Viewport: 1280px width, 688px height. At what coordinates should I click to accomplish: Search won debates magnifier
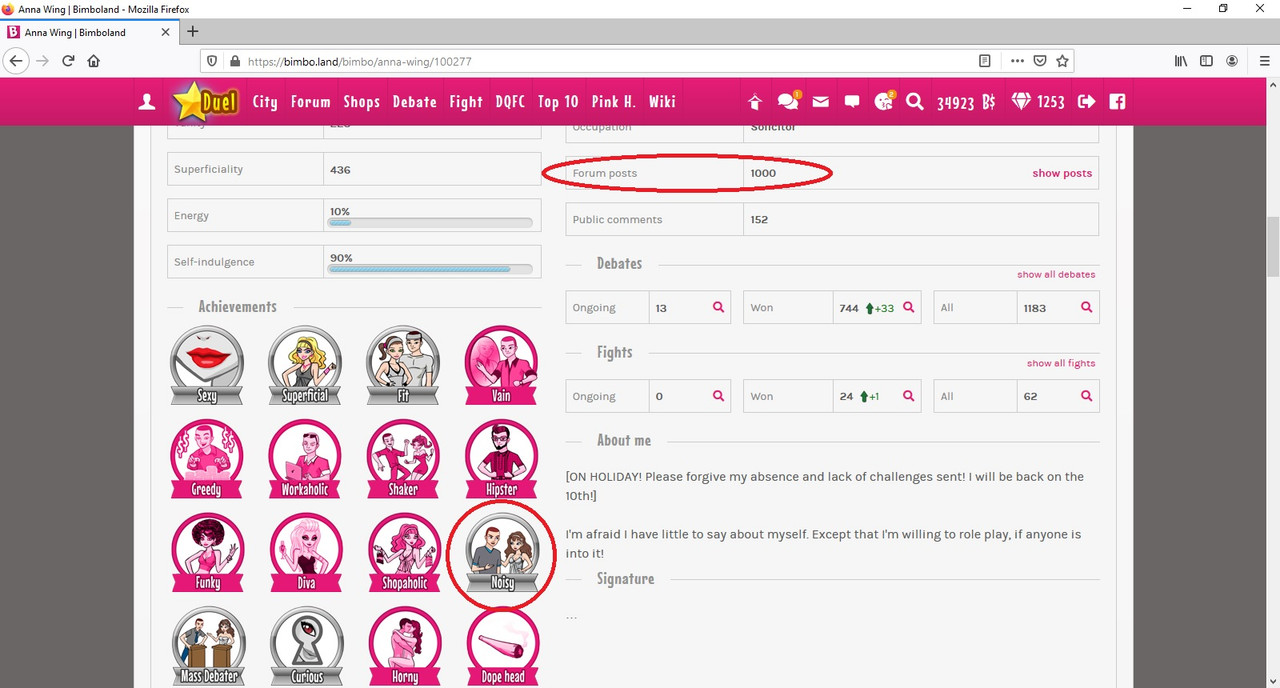click(908, 308)
